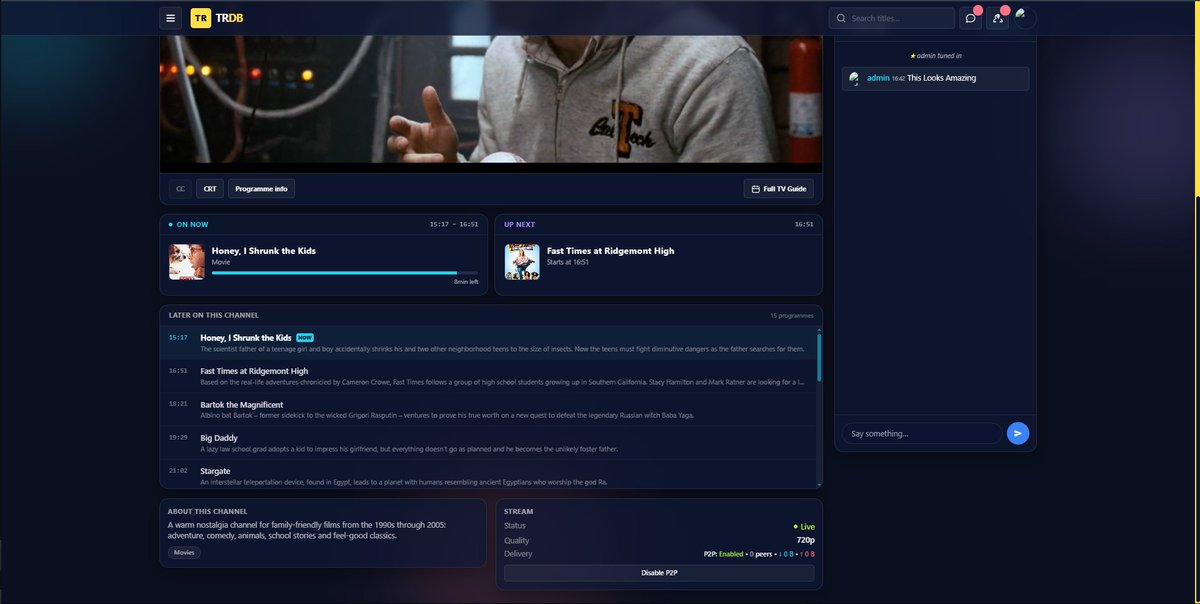Click the Up Next title Fast Times at Ridgemont High

pyautogui.click(x=610, y=251)
